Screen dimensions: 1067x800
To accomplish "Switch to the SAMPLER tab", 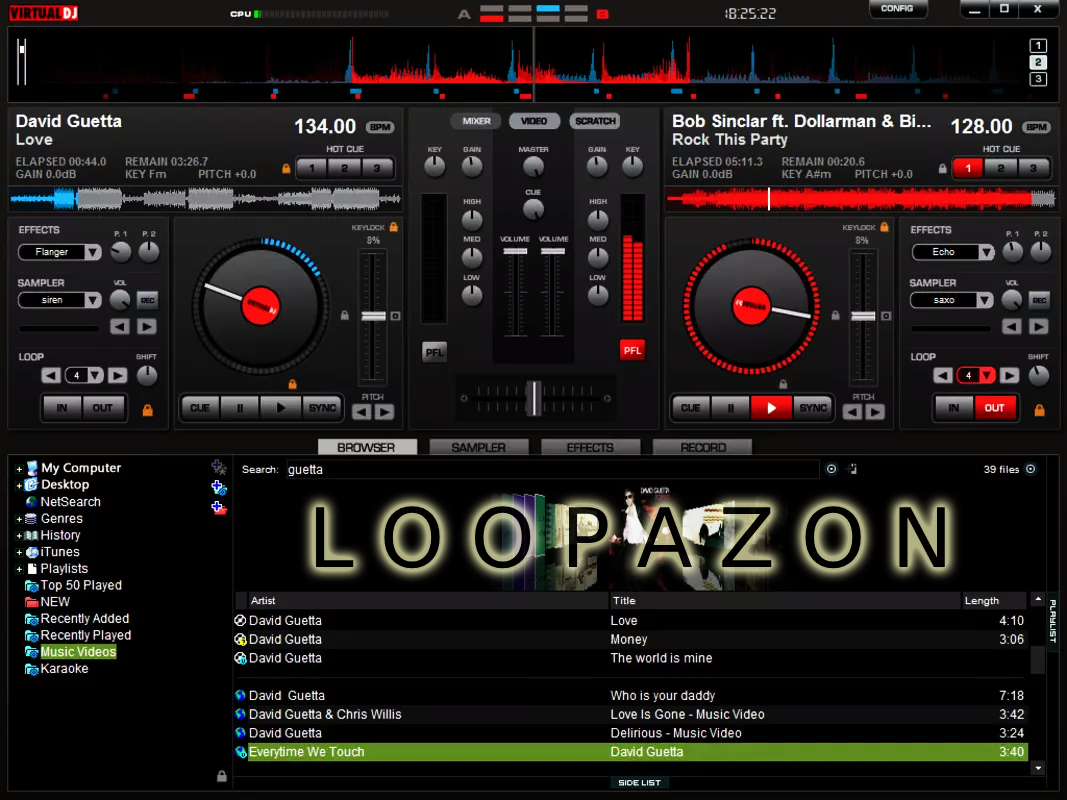I will tap(478, 448).
